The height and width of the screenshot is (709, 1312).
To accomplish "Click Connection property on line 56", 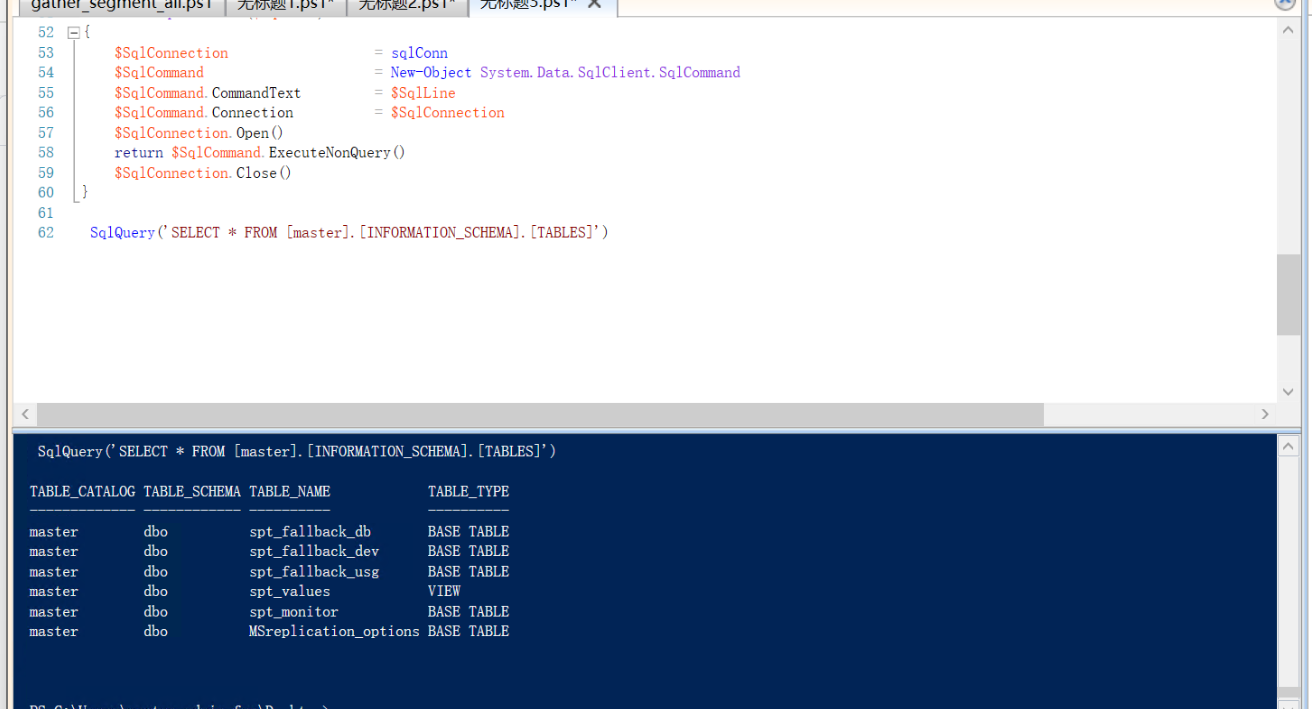I will point(252,113).
